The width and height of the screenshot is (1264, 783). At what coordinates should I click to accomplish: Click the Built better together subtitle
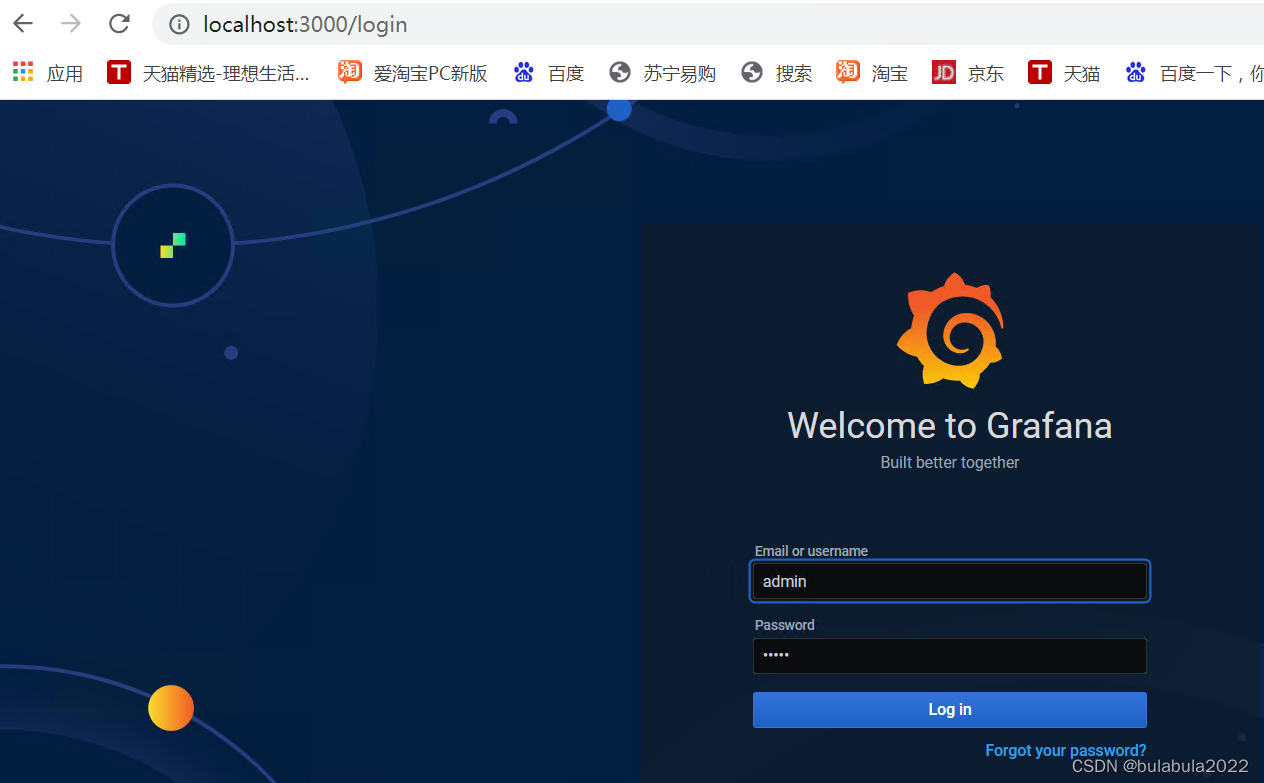click(x=950, y=463)
